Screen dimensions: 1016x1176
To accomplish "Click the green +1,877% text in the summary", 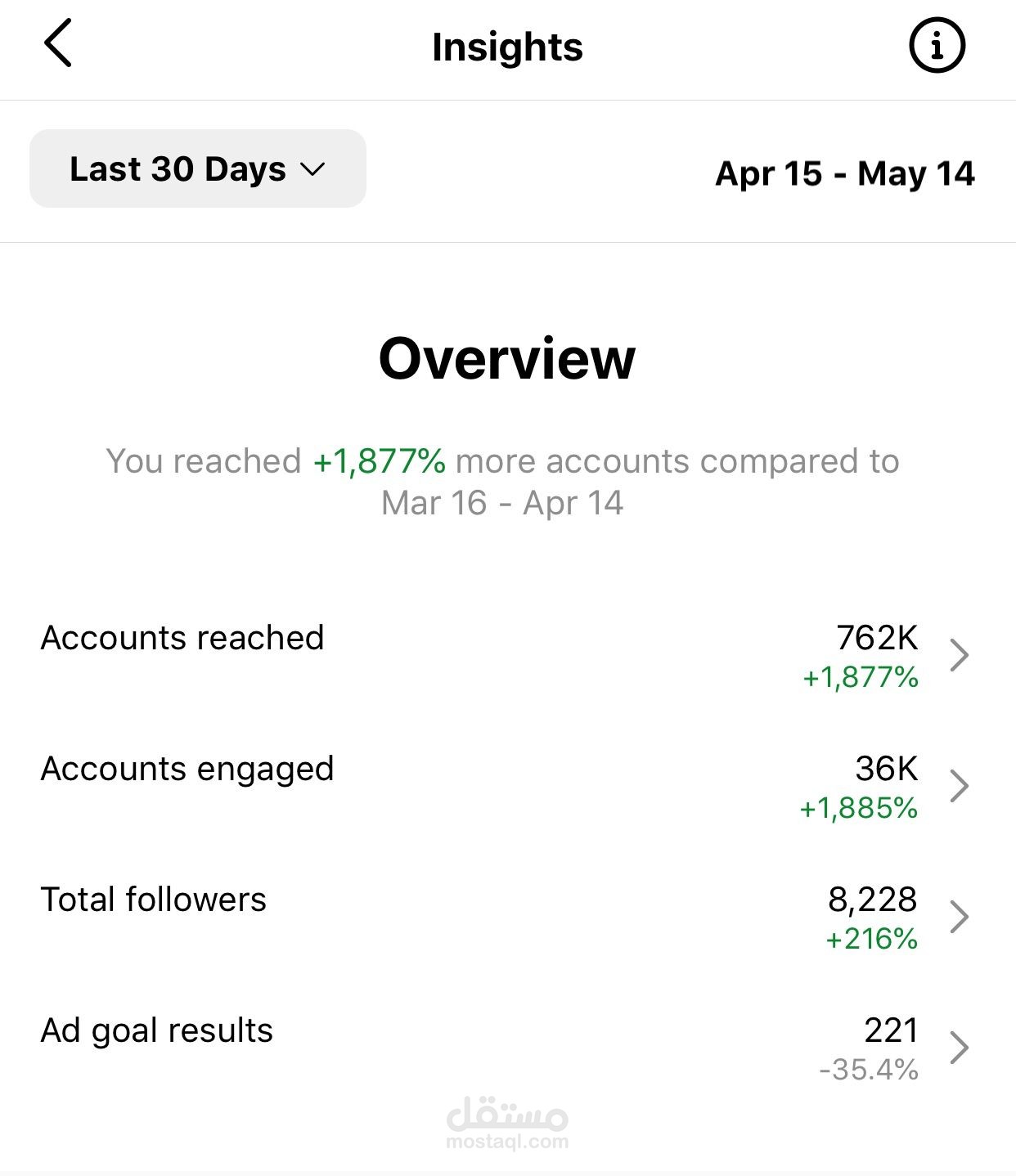I will pyautogui.click(x=380, y=461).
